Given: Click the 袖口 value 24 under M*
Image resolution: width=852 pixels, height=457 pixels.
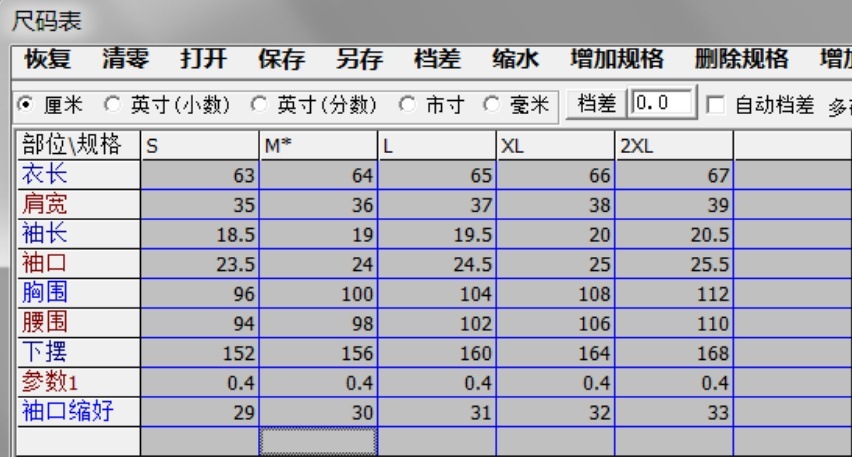Looking at the screenshot, I should [x=318, y=264].
